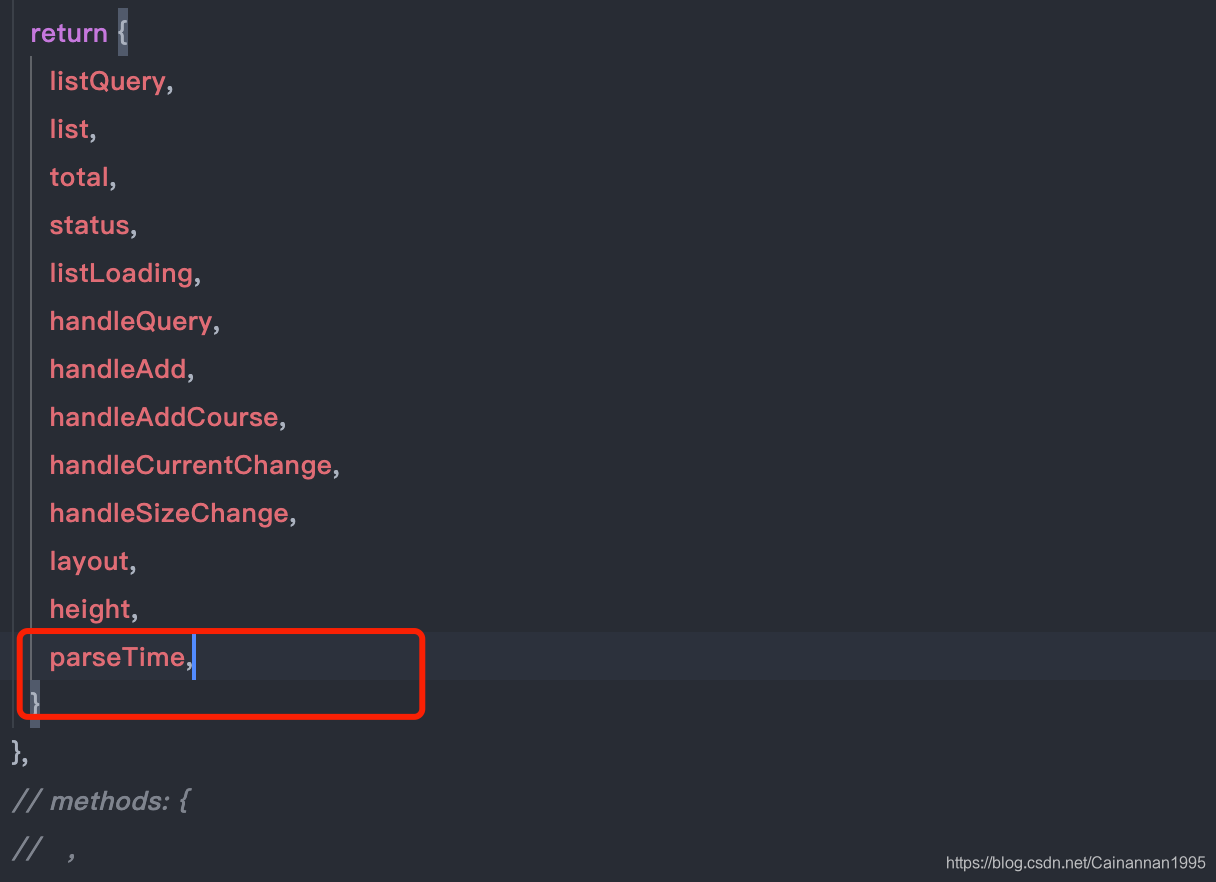
Task: Place cursor on parseTime
Action: (117, 657)
